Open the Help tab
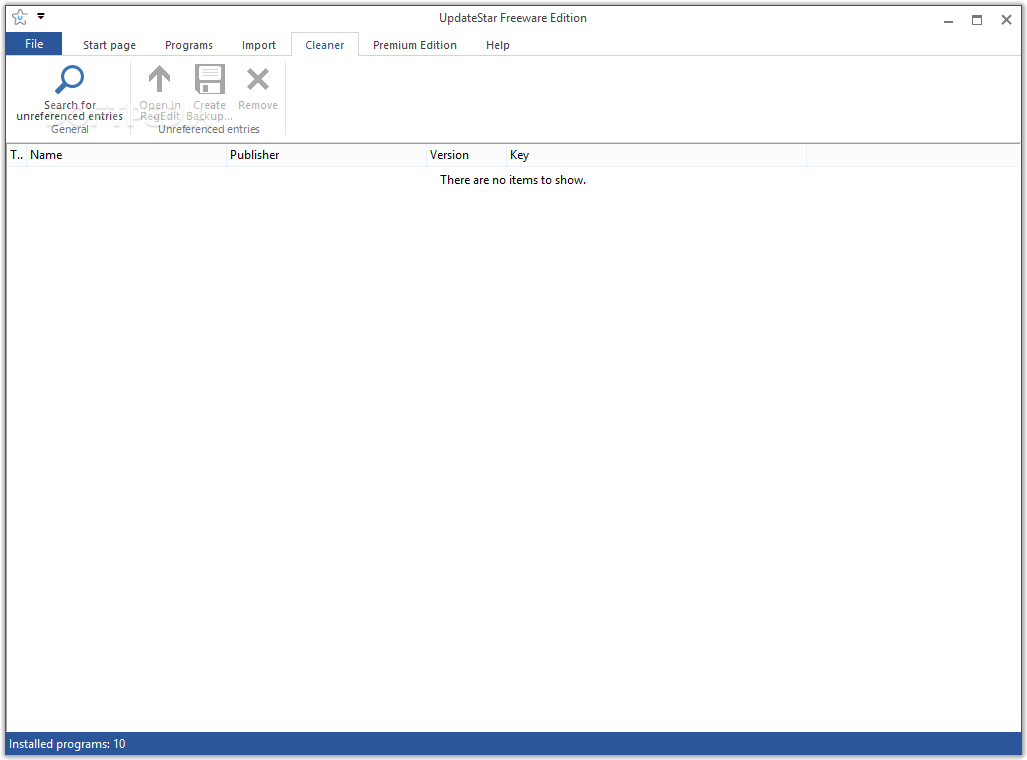This screenshot has width=1027, height=760. 498,45
